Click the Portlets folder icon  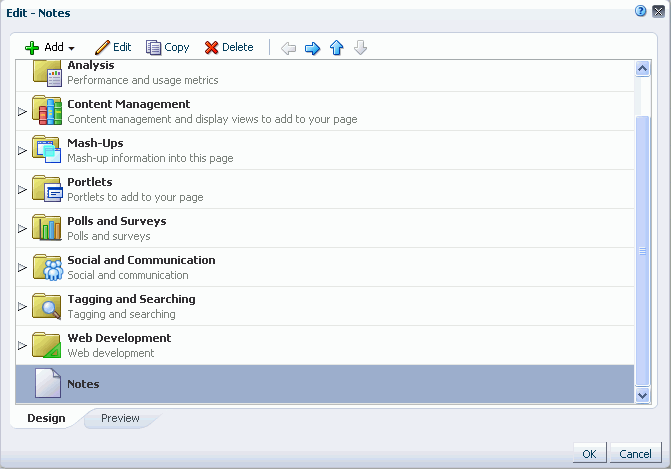click(47, 188)
